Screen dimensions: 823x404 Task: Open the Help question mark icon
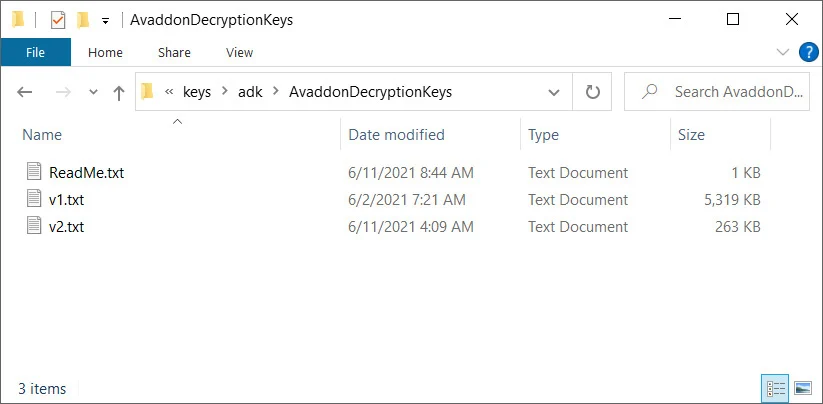[808, 52]
